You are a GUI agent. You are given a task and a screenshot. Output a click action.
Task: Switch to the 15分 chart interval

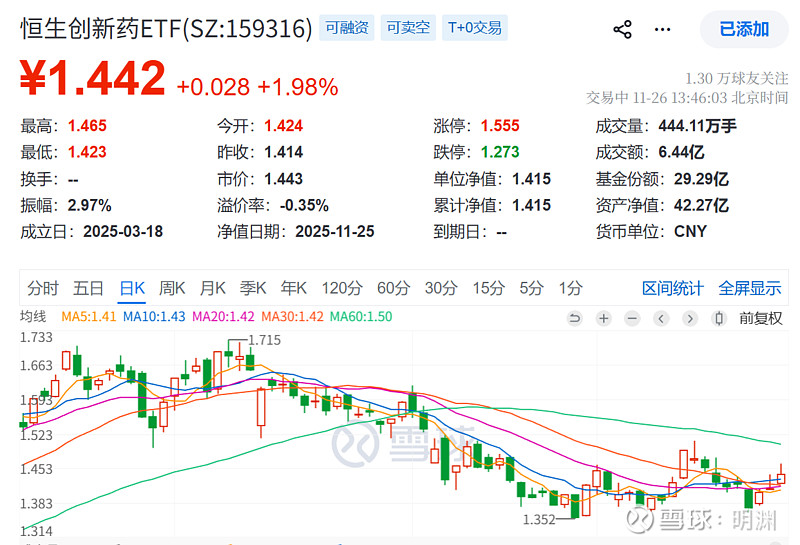pyautogui.click(x=488, y=288)
